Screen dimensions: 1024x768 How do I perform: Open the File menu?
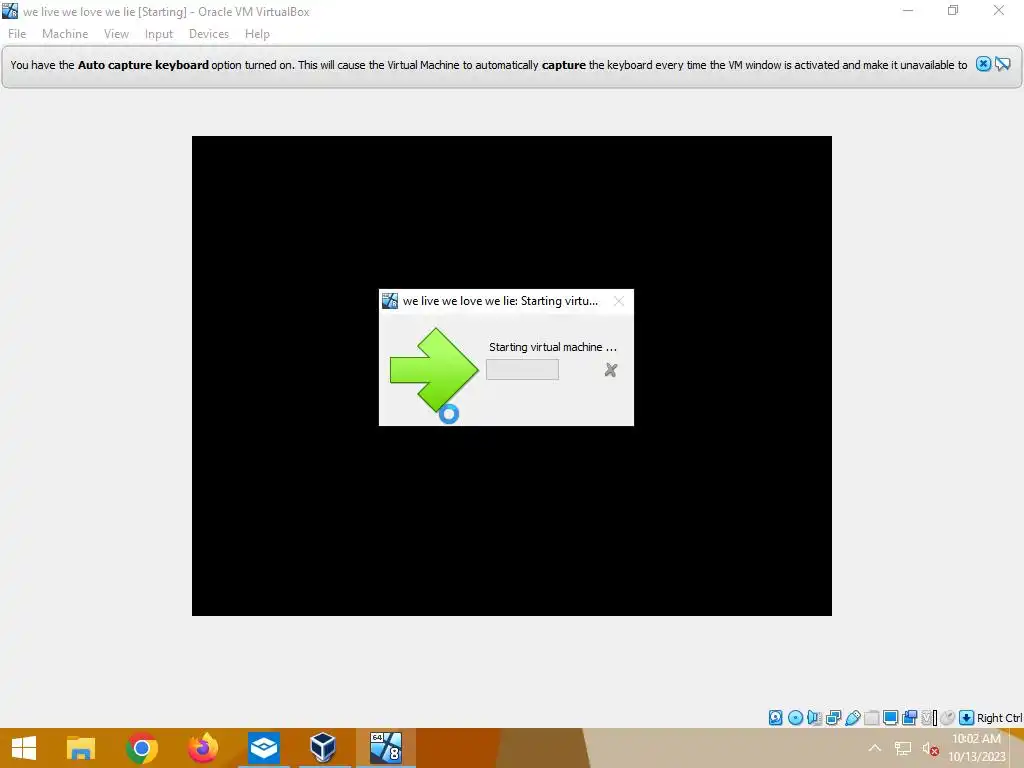[17, 34]
